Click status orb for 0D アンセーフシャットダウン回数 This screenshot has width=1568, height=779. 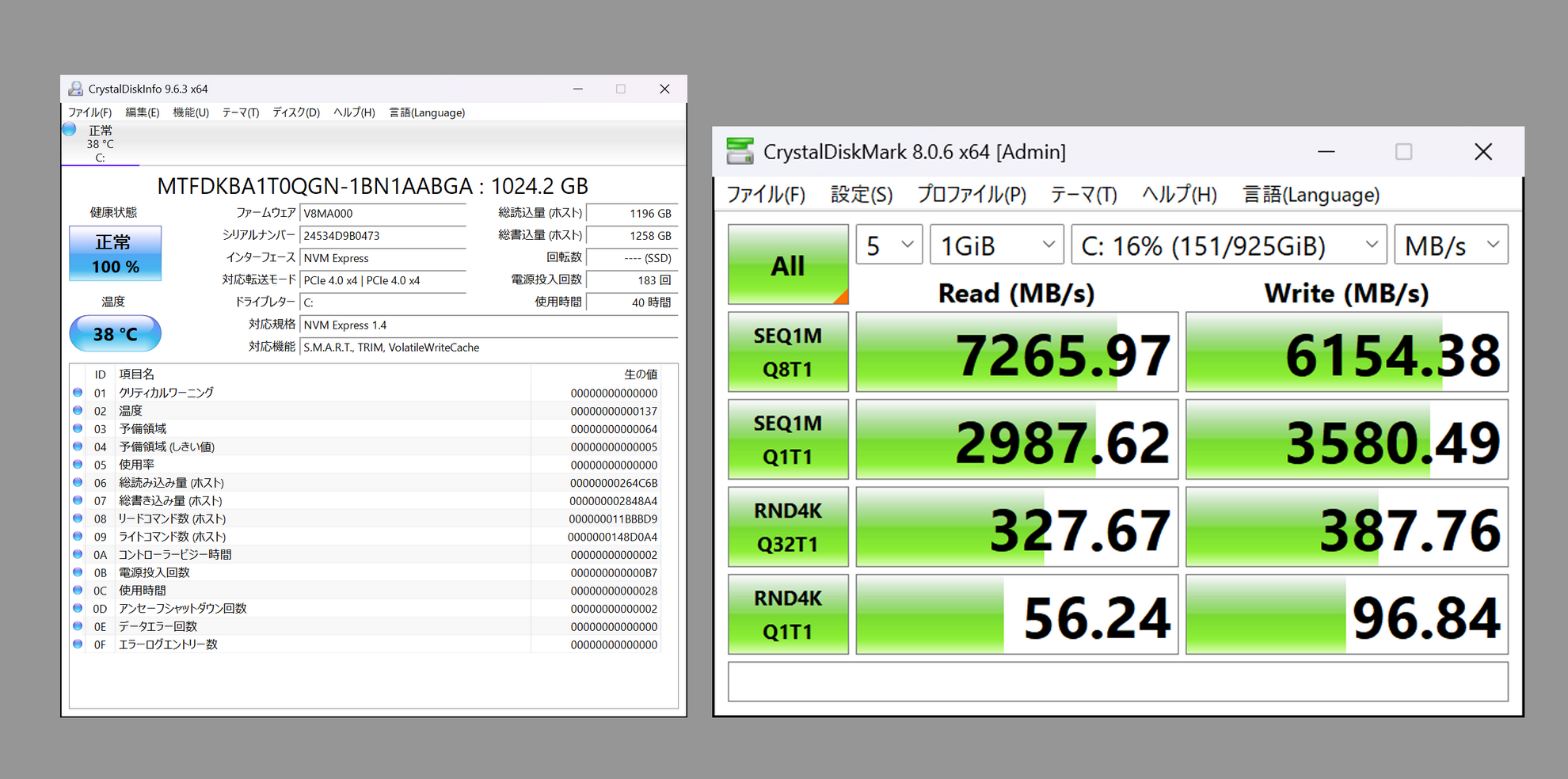[78, 608]
